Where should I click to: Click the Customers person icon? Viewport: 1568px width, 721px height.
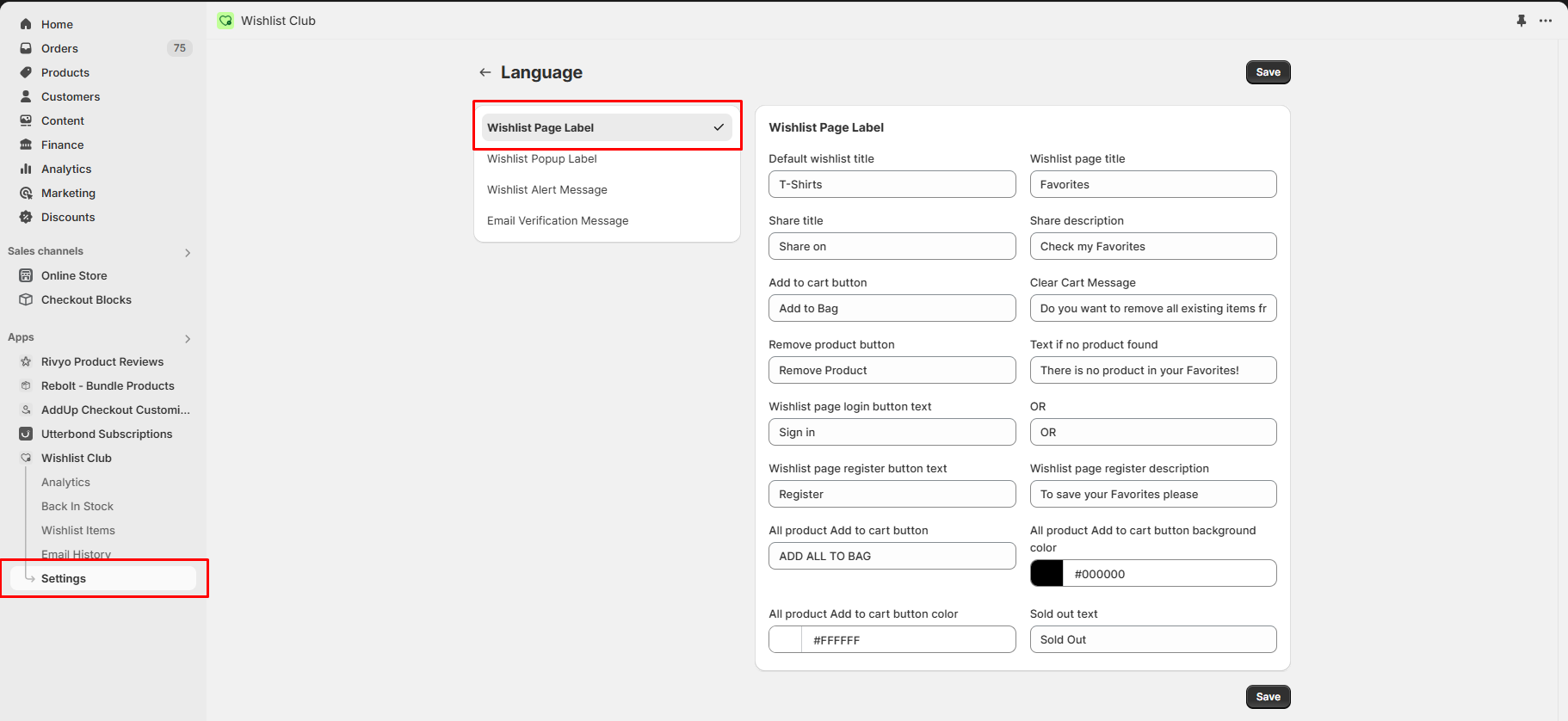[26, 96]
